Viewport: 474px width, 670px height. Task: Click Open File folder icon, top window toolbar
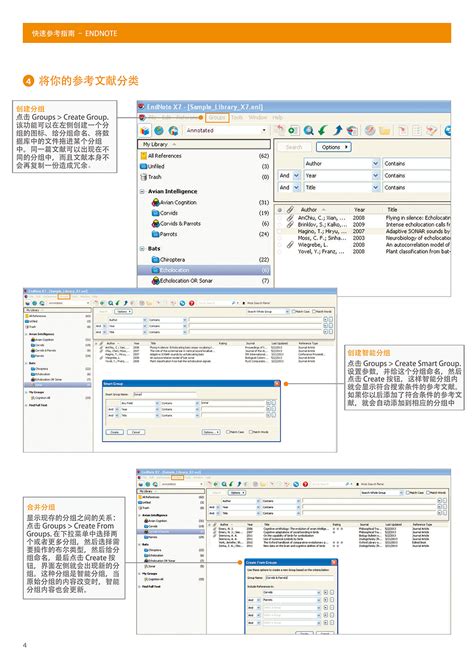tap(385, 130)
